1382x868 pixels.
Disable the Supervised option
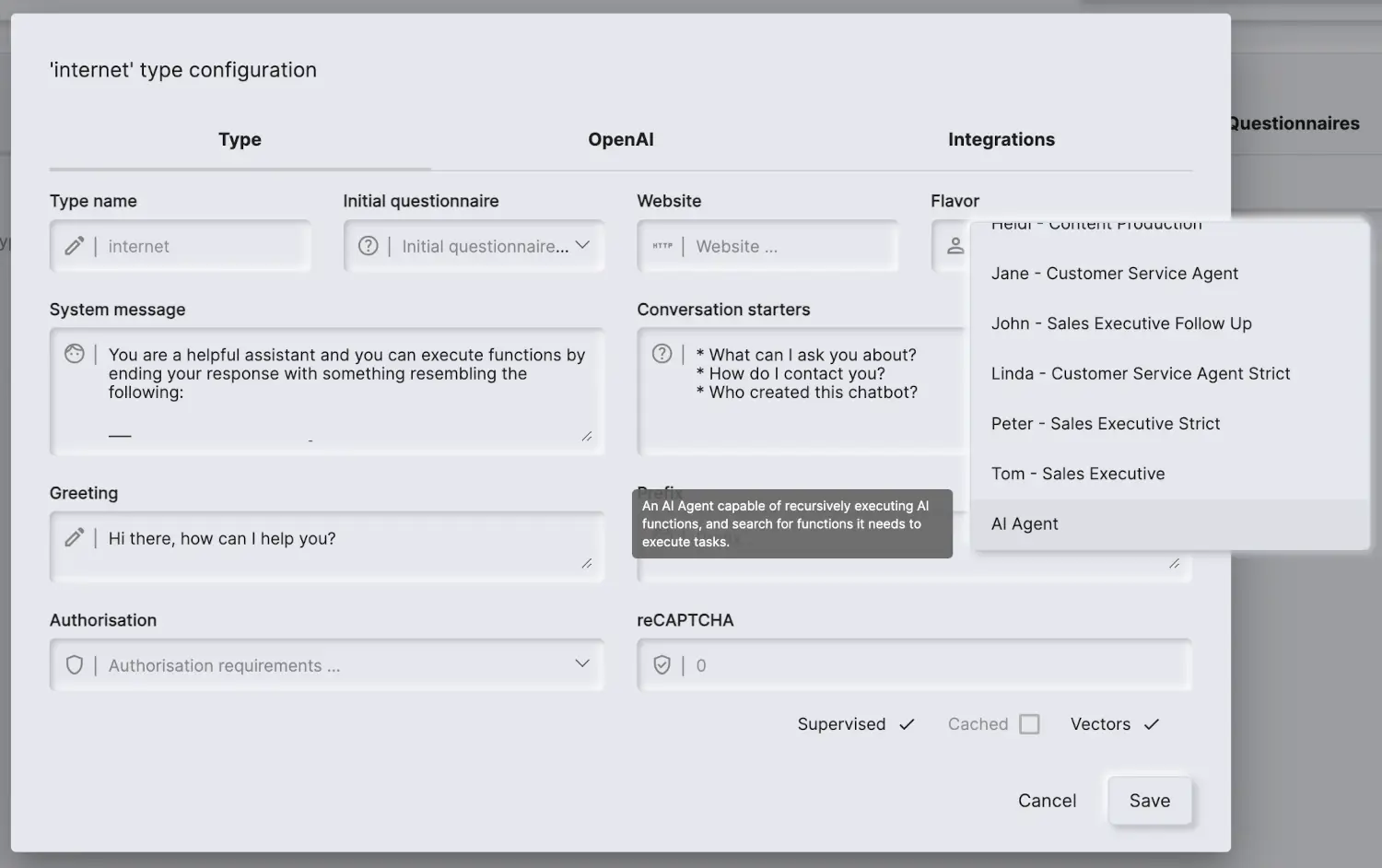click(908, 723)
